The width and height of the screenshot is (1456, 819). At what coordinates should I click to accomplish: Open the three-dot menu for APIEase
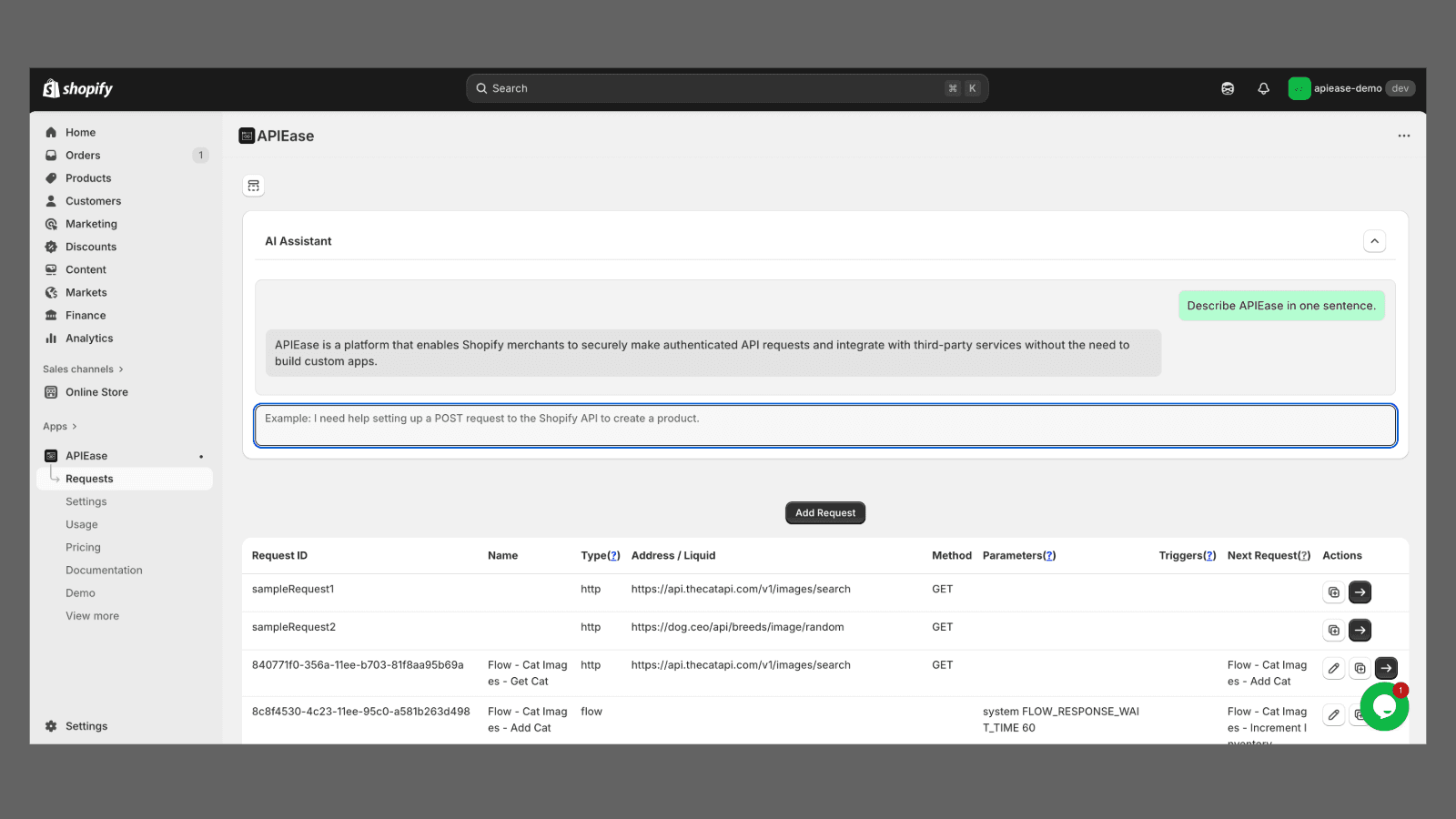tap(1403, 136)
